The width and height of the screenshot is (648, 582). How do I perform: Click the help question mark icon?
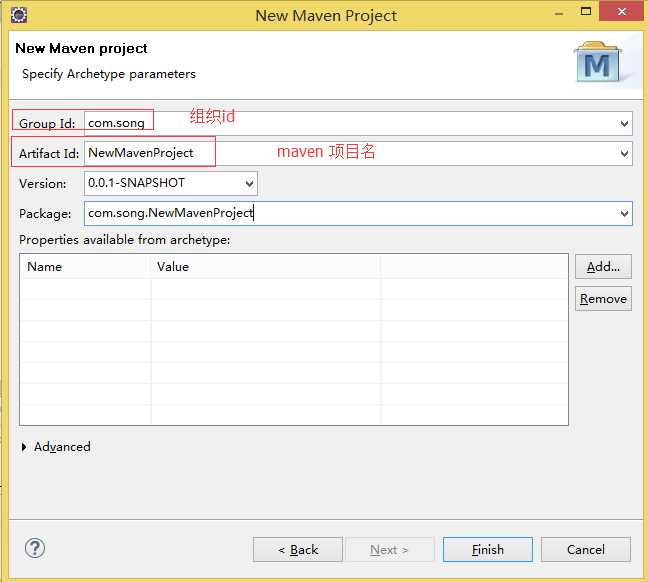click(x=35, y=549)
